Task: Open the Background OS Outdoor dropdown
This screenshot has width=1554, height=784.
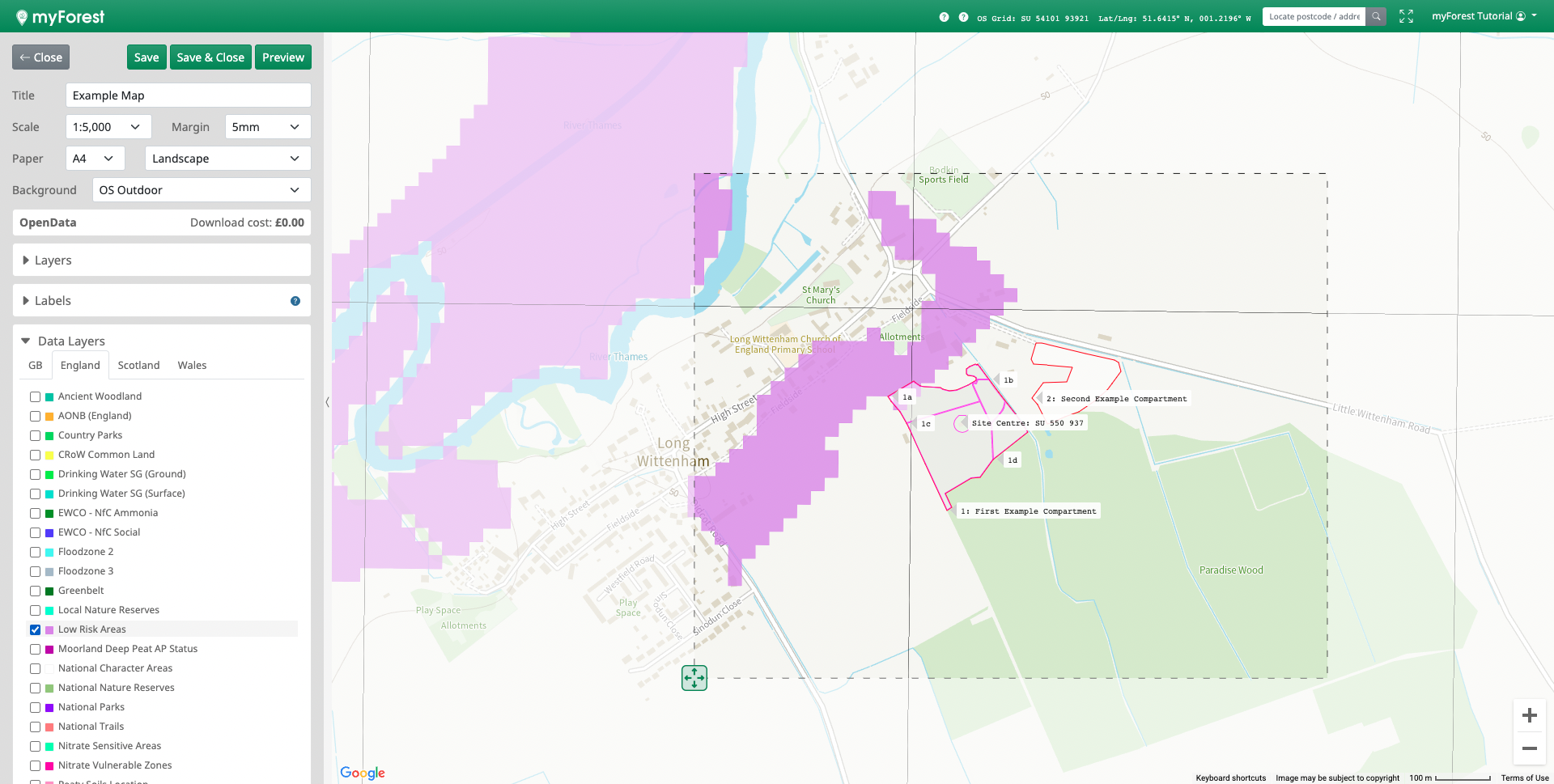Action: pos(201,190)
